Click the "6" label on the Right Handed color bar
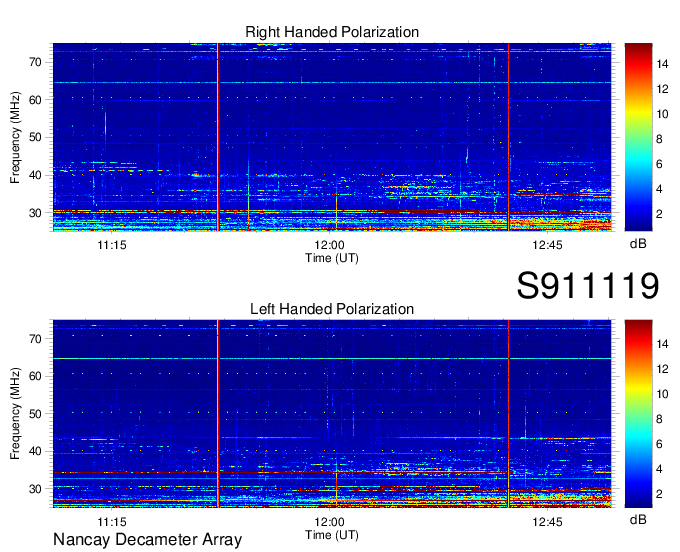This screenshot has width=680, height=552. [x=659, y=164]
